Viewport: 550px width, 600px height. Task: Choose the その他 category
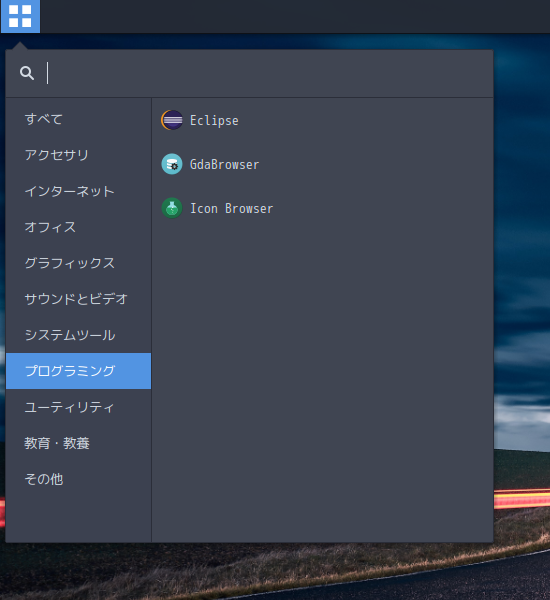pos(78,479)
